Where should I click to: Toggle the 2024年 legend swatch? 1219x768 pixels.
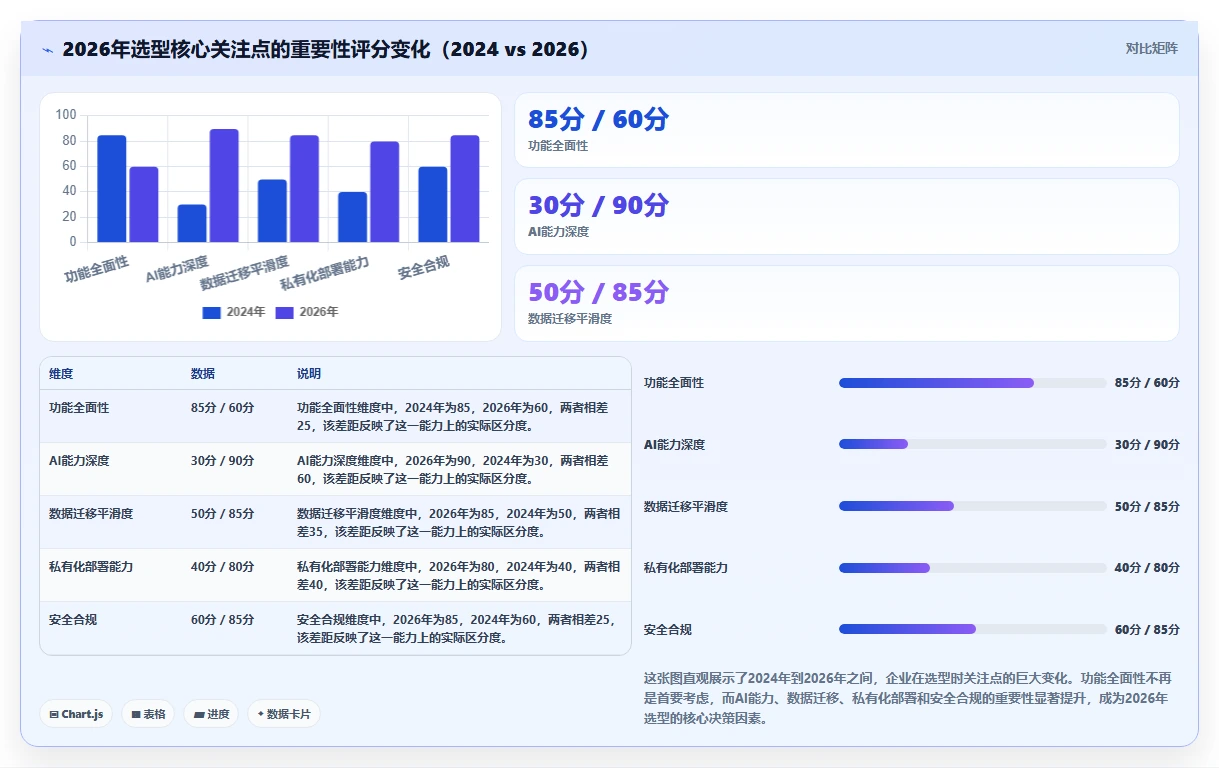coord(211,312)
